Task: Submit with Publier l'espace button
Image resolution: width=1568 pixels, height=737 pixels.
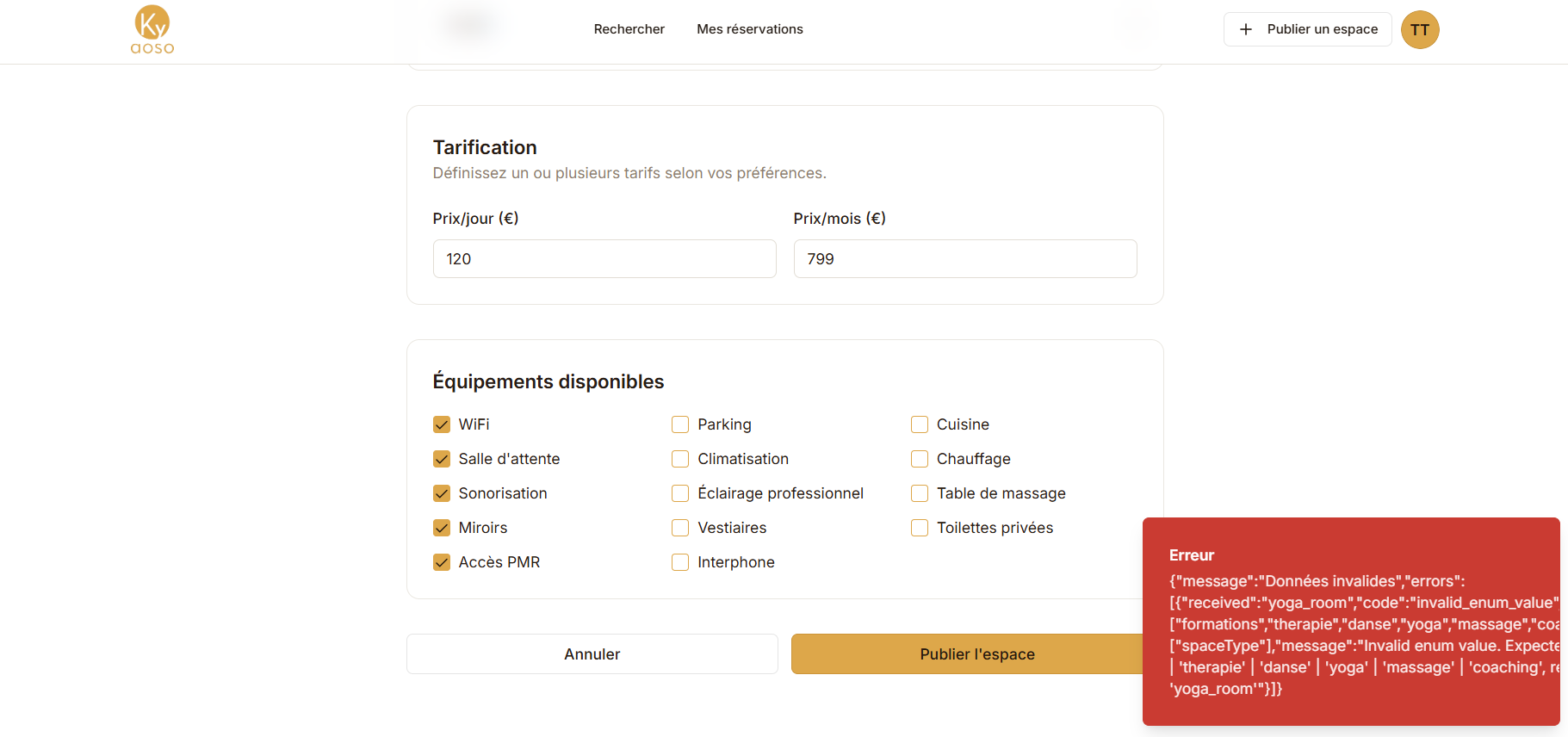Action: tap(966, 654)
